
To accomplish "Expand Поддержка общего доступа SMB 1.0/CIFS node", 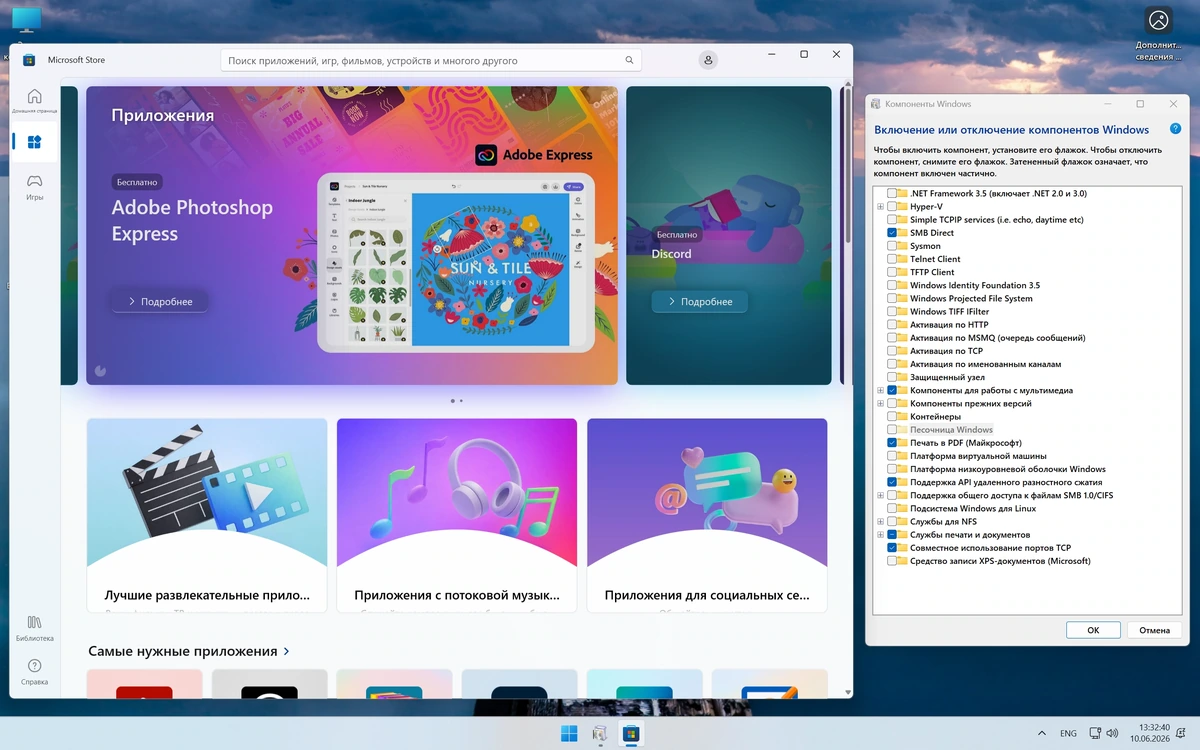I will pos(880,496).
